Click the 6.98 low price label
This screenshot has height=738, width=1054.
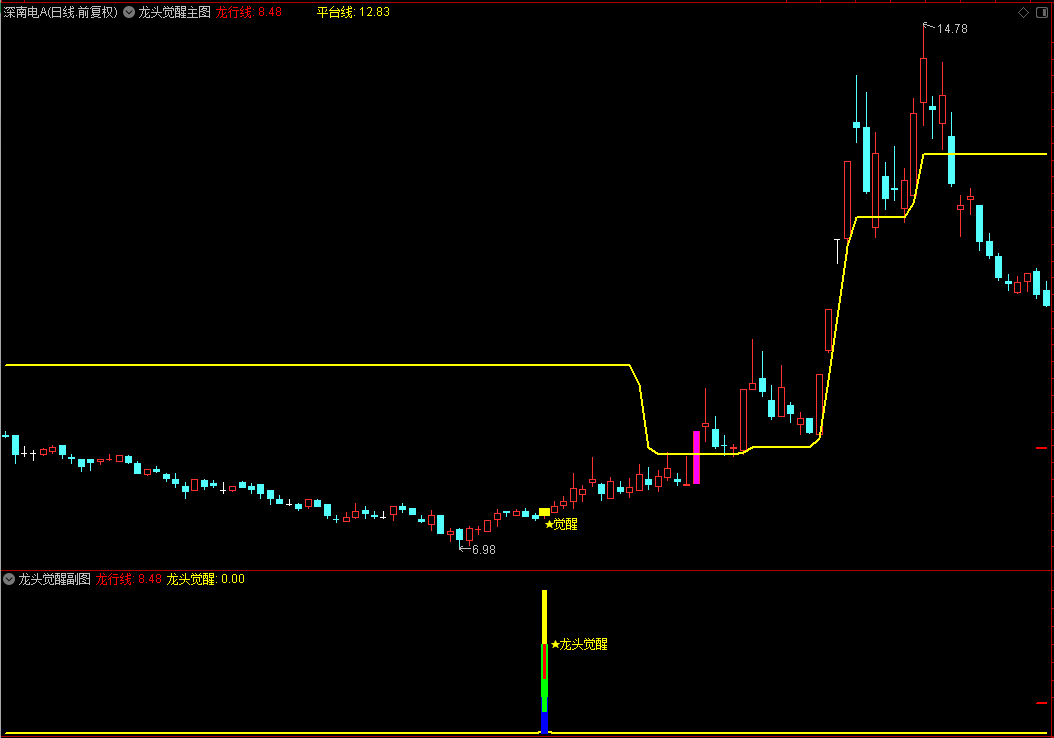click(x=483, y=550)
